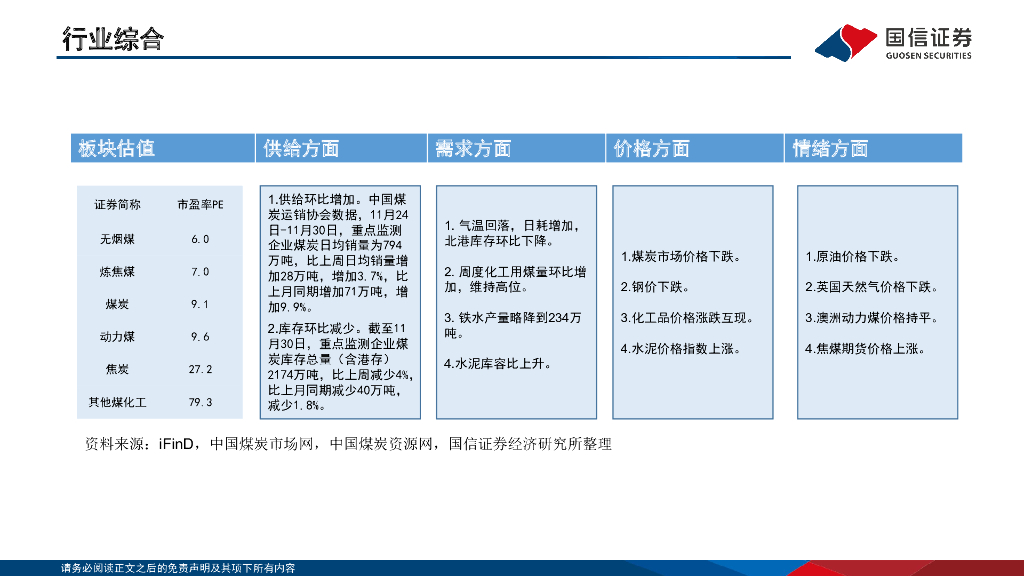Select the 板块估值 header
The width and height of the screenshot is (1024, 576).
(x=163, y=148)
